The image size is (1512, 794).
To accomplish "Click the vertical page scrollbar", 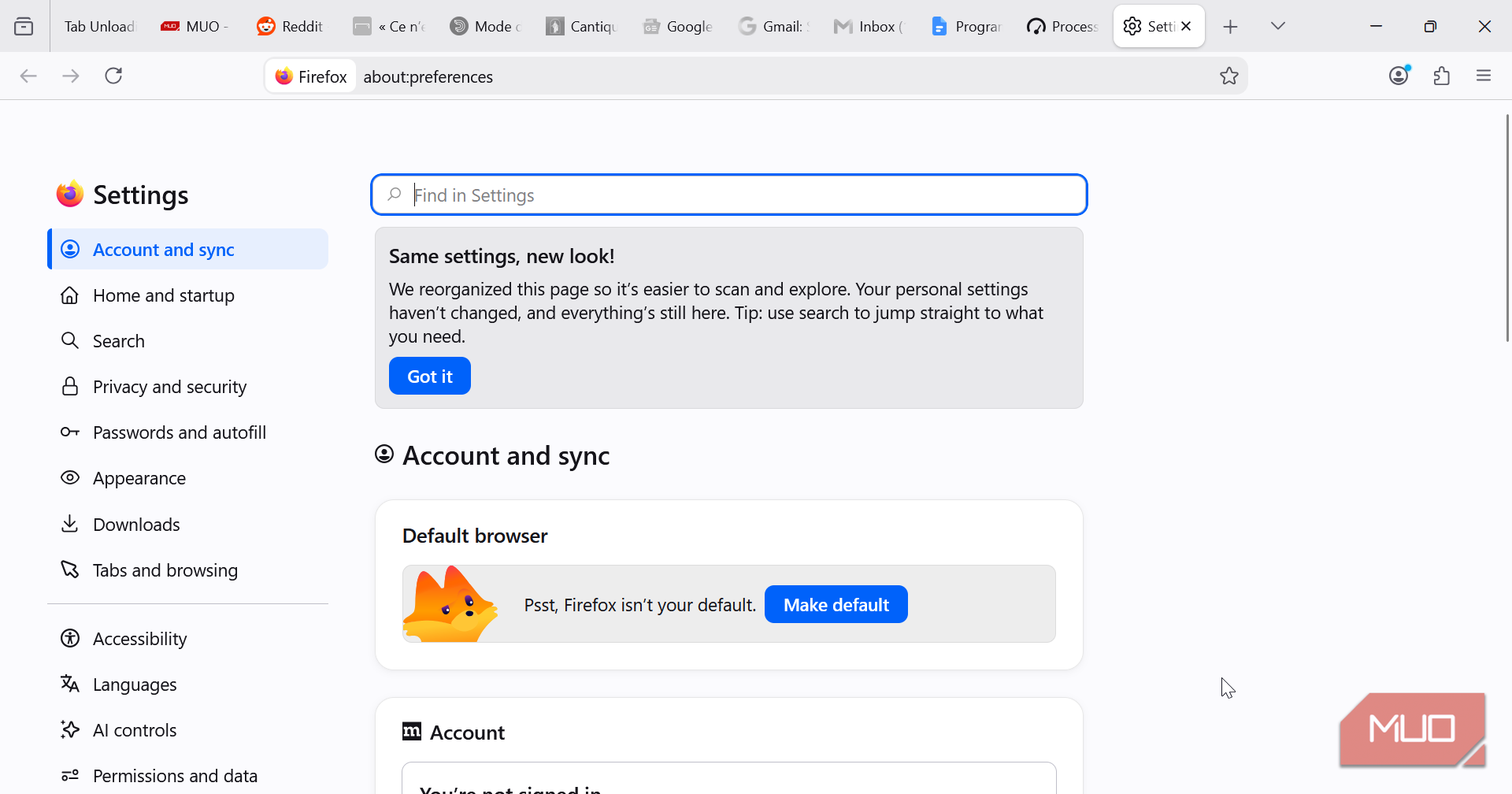I will [1507, 228].
